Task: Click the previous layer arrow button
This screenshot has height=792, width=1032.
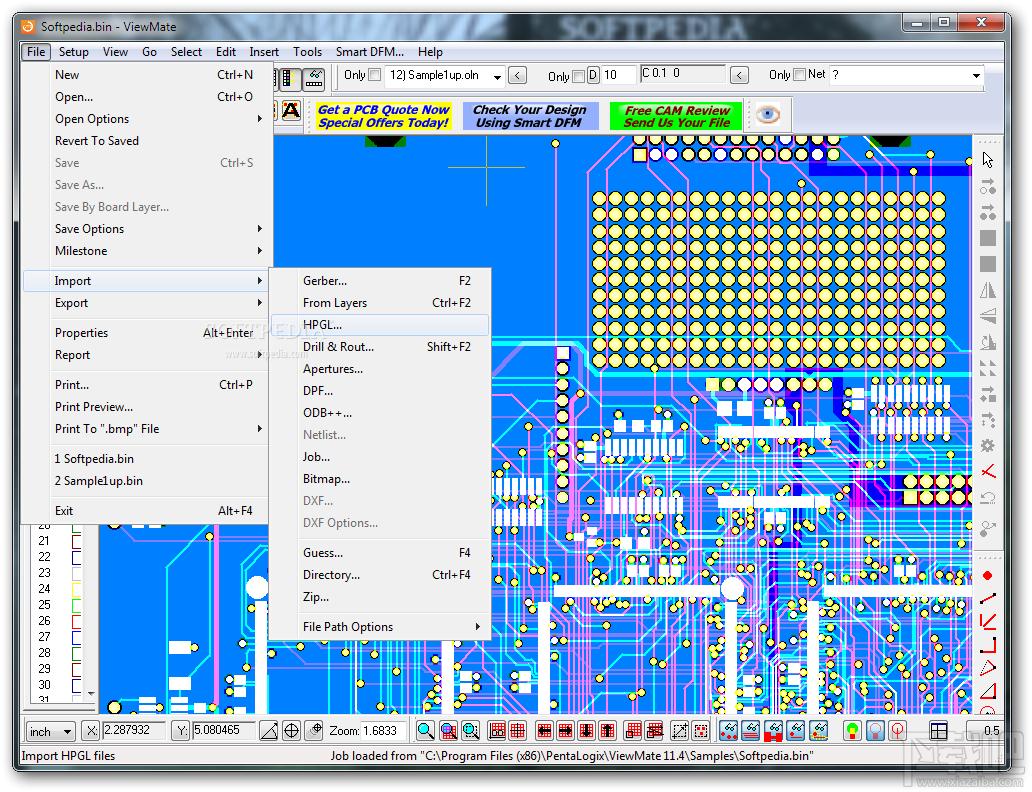Action: point(518,76)
